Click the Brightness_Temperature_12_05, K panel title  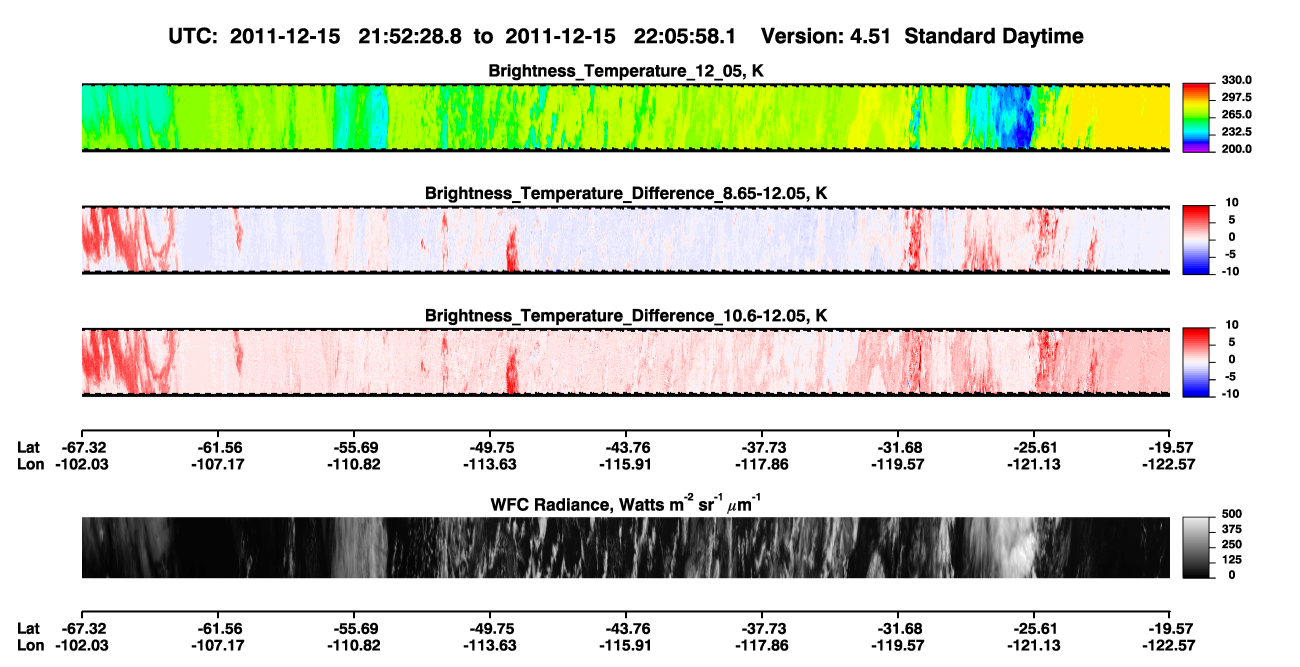pyautogui.click(x=626, y=71)
